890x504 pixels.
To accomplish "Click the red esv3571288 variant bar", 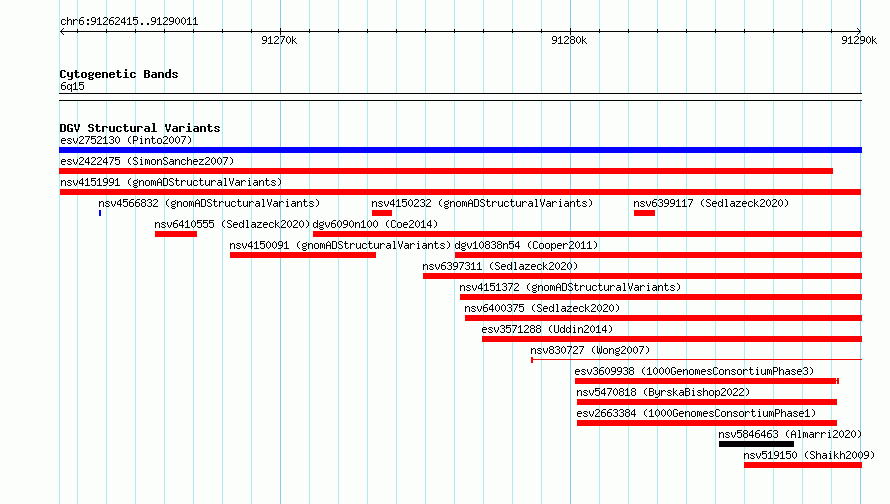I will 672,339.
